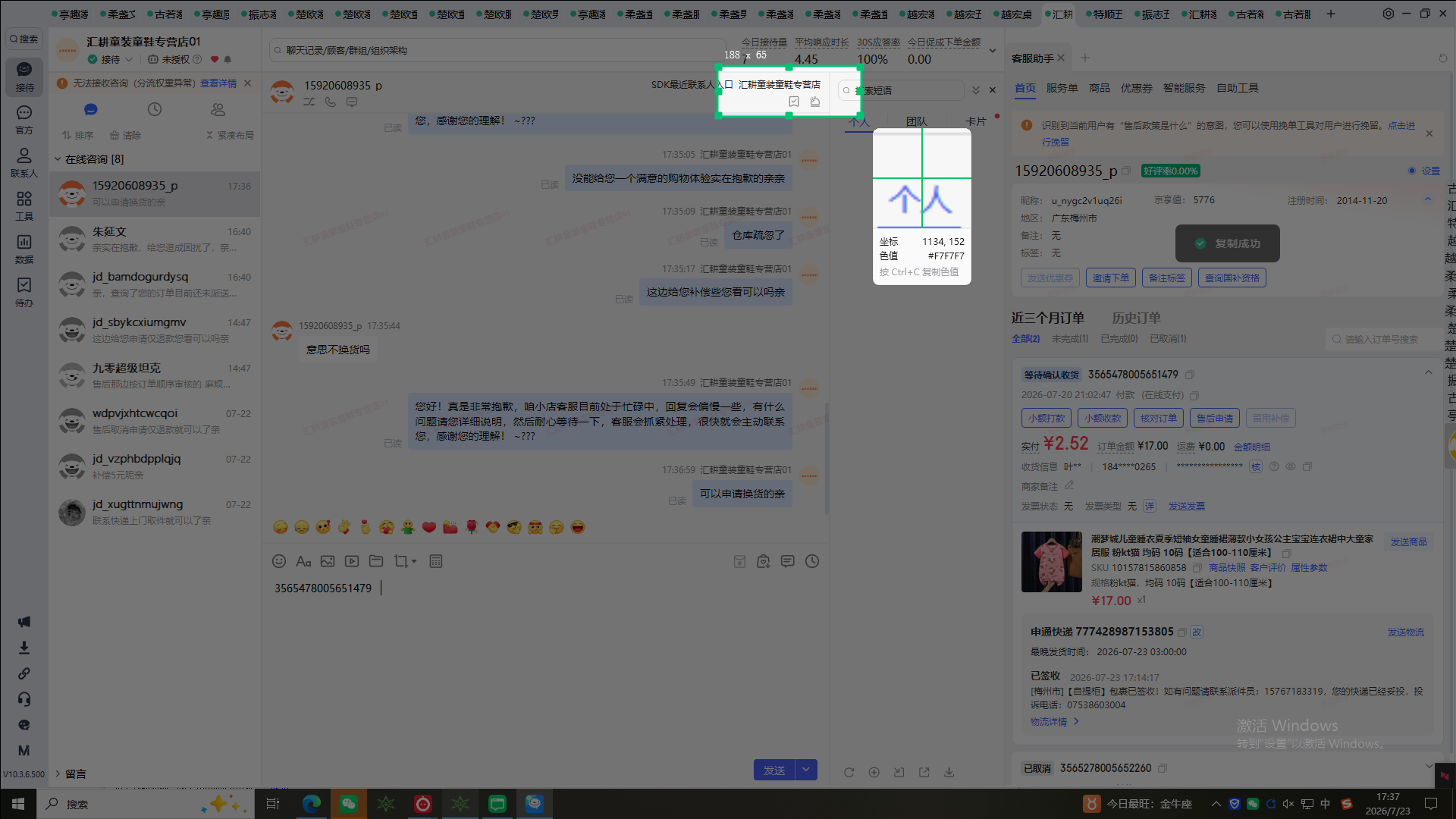Click the megaphone announcement icon in the sidebar

pyautogui.click(x=24, y=622)
